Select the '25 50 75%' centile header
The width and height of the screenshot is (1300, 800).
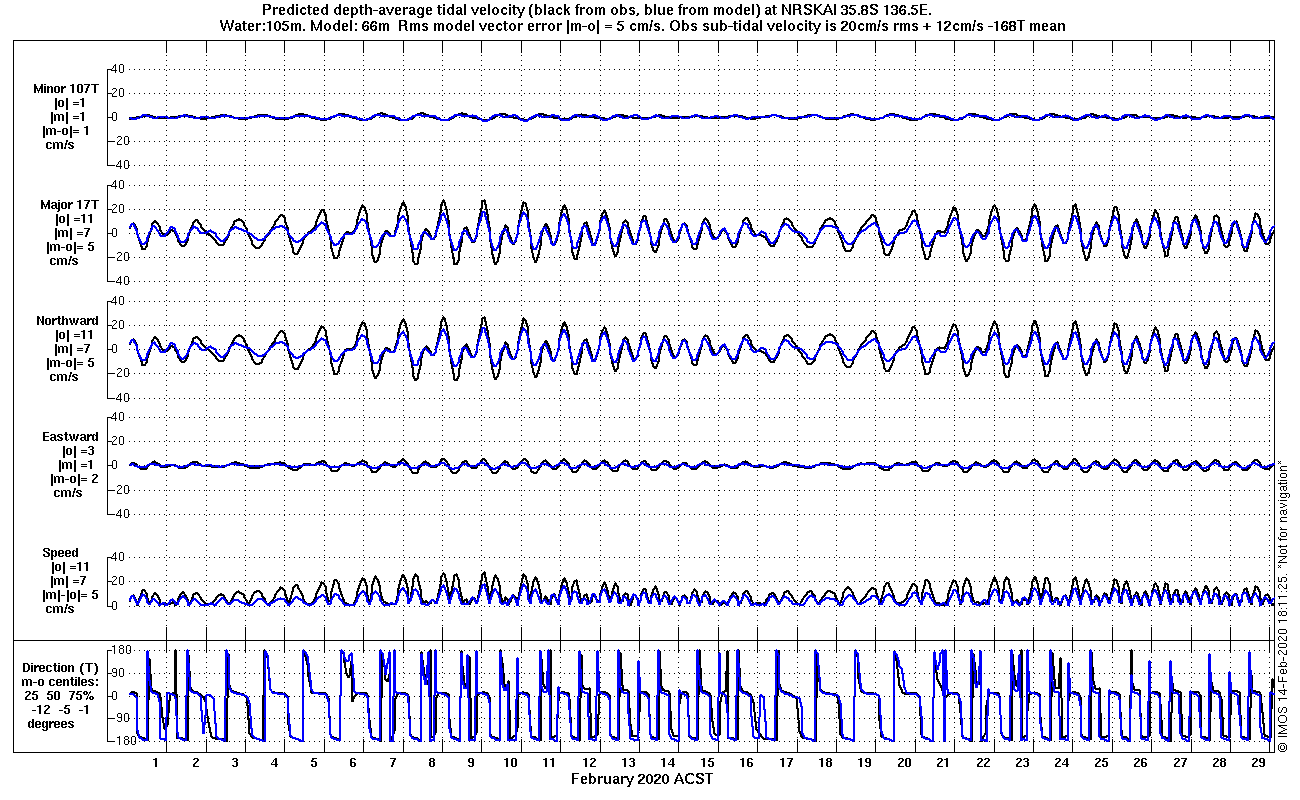(x=61, y=695)
